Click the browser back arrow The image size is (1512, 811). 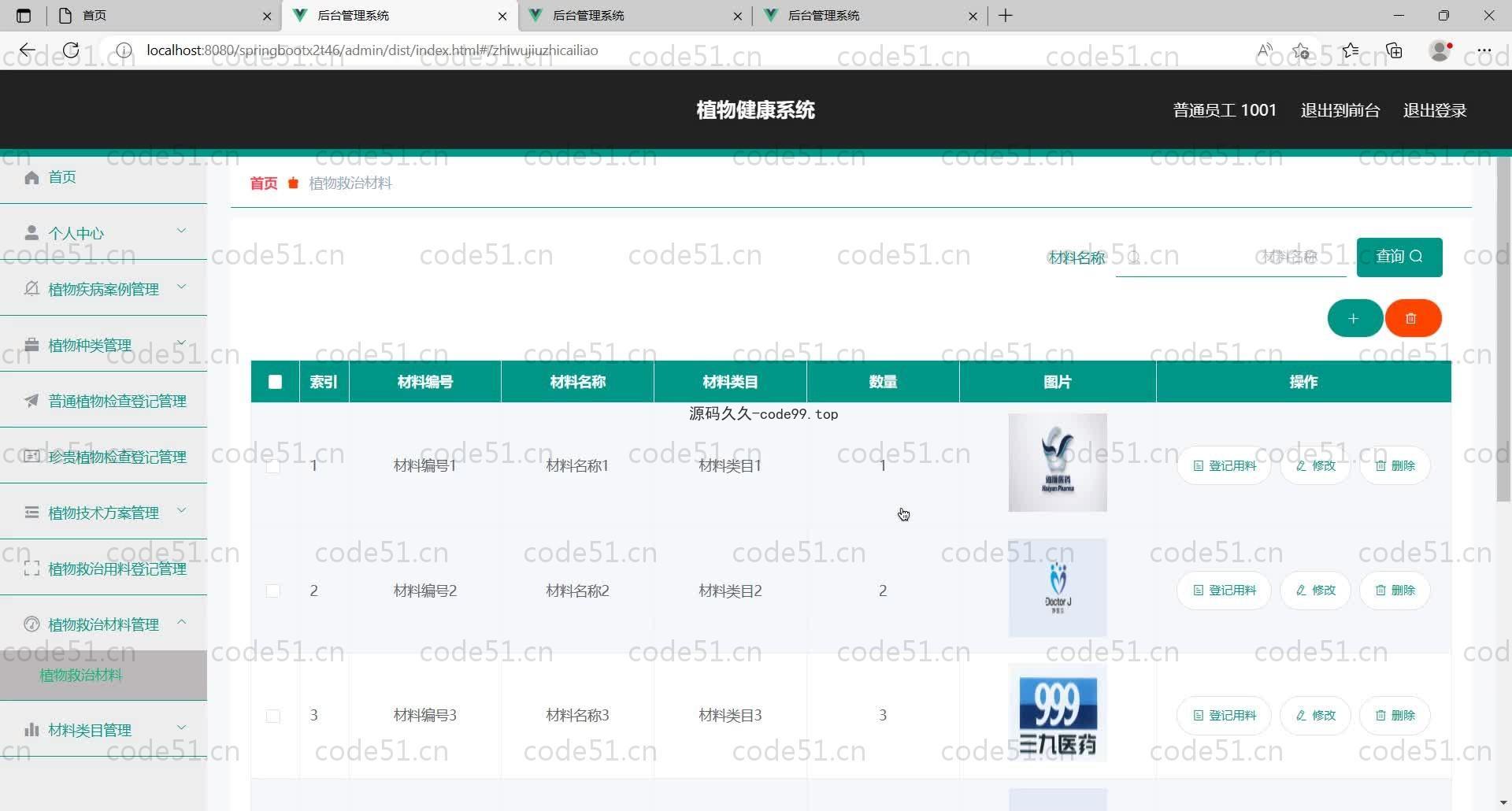click(28, 50)
